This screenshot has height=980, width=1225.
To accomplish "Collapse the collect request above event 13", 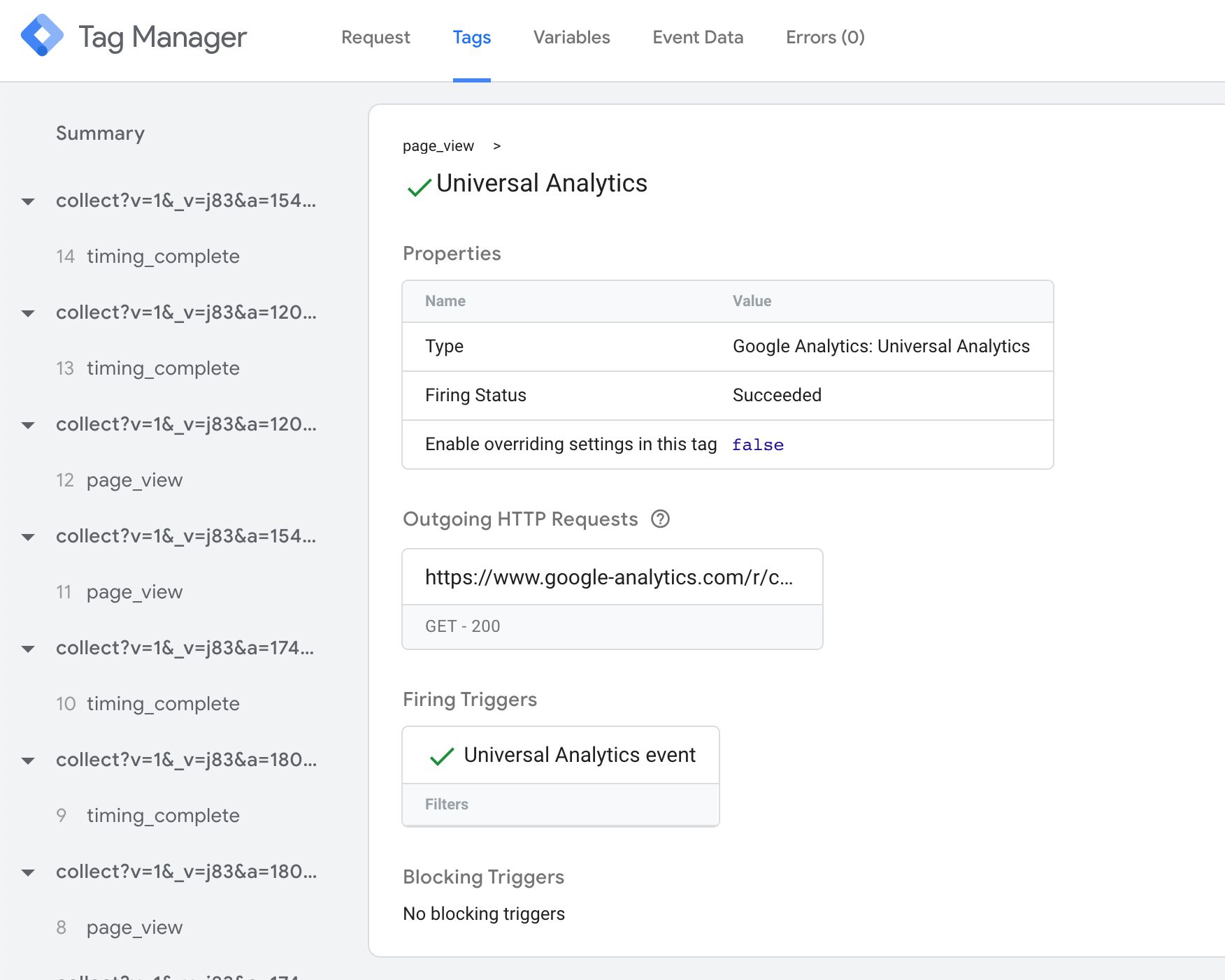I will (x=28, y=313).
